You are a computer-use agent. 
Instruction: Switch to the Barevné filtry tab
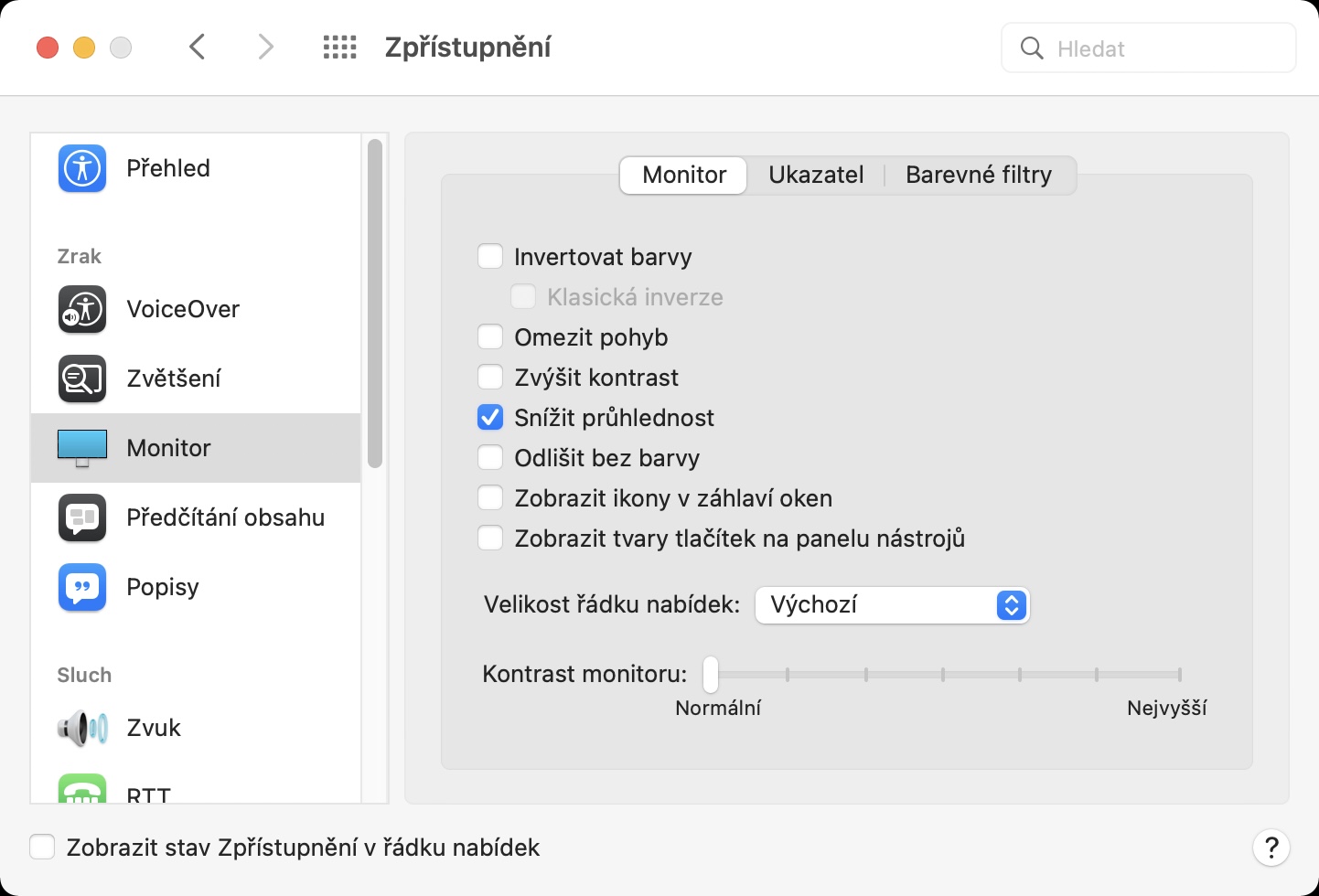pyautogui.click(x=978, y=175)
